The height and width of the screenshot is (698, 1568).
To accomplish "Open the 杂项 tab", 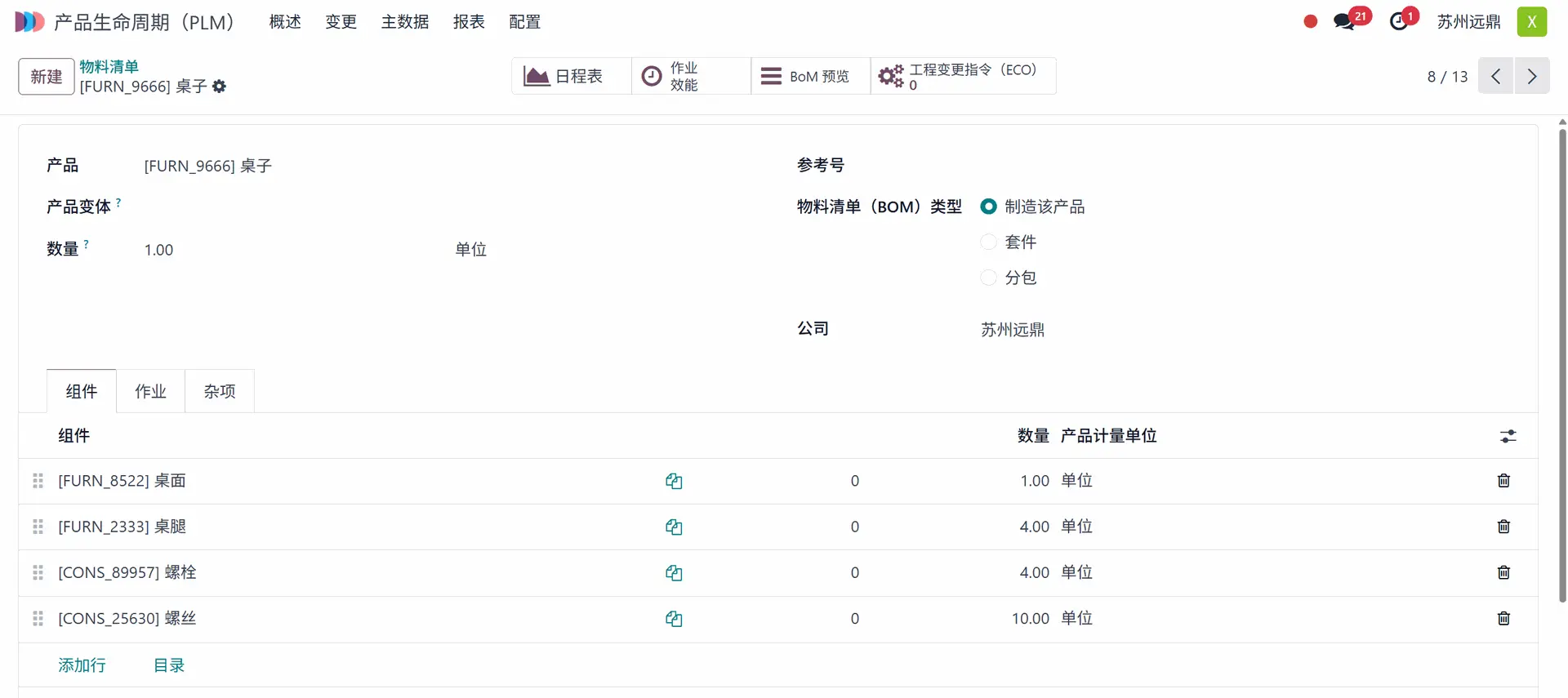I will point(220,392).
